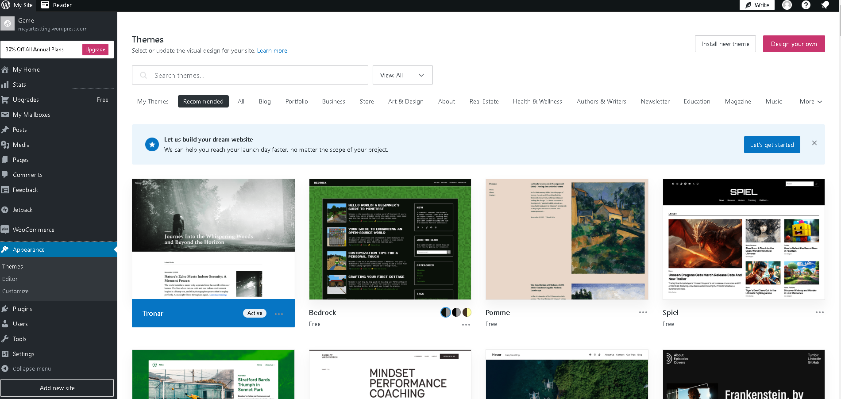
Task: Click the Users person icon
Action: tap(5, 324)
